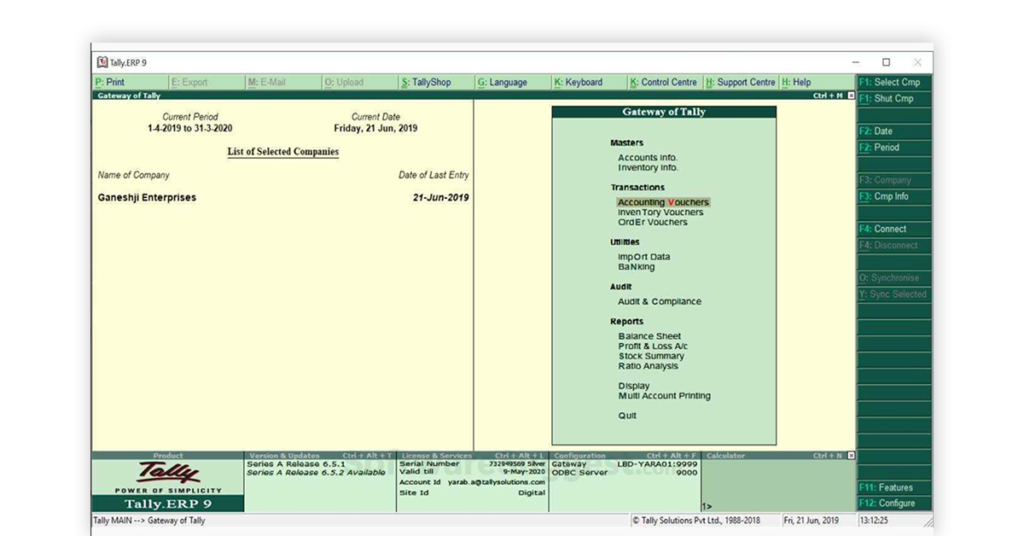This screenshot has width=1024, height=536.
Task: Open the Upload option
Action: point(359,82)
